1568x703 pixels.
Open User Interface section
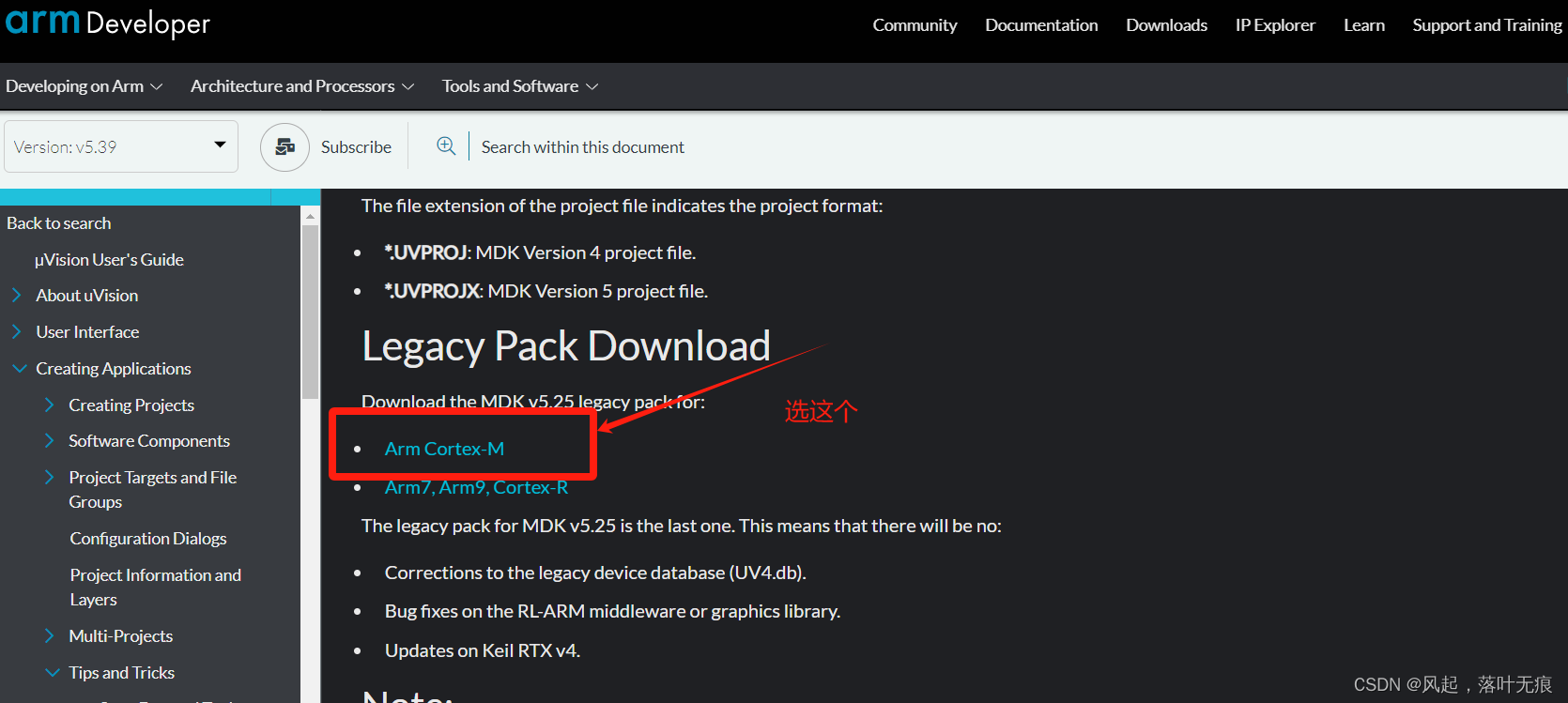(87, 332)
